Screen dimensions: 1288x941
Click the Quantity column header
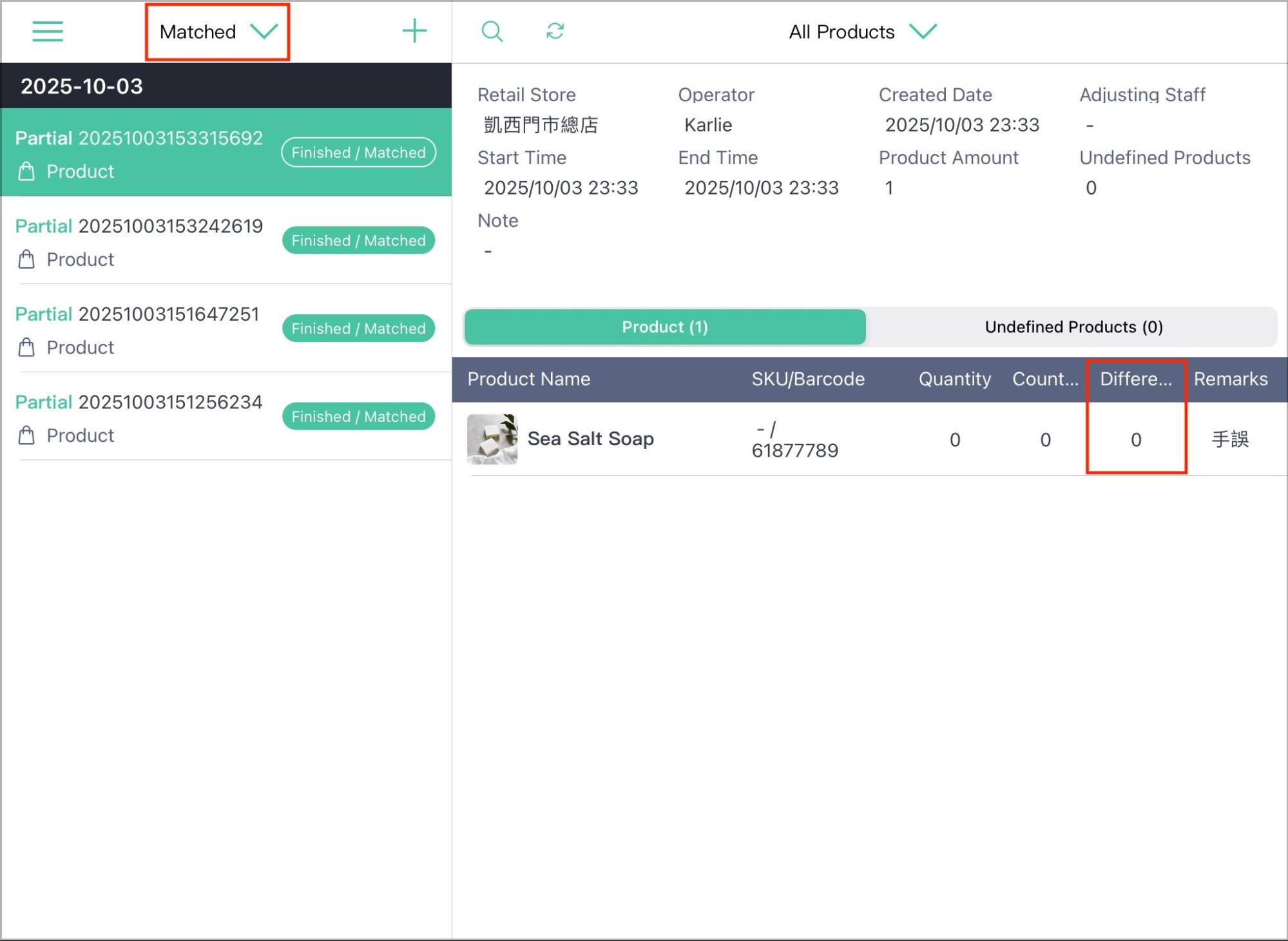pyautogui.click(x=955, y=379)
